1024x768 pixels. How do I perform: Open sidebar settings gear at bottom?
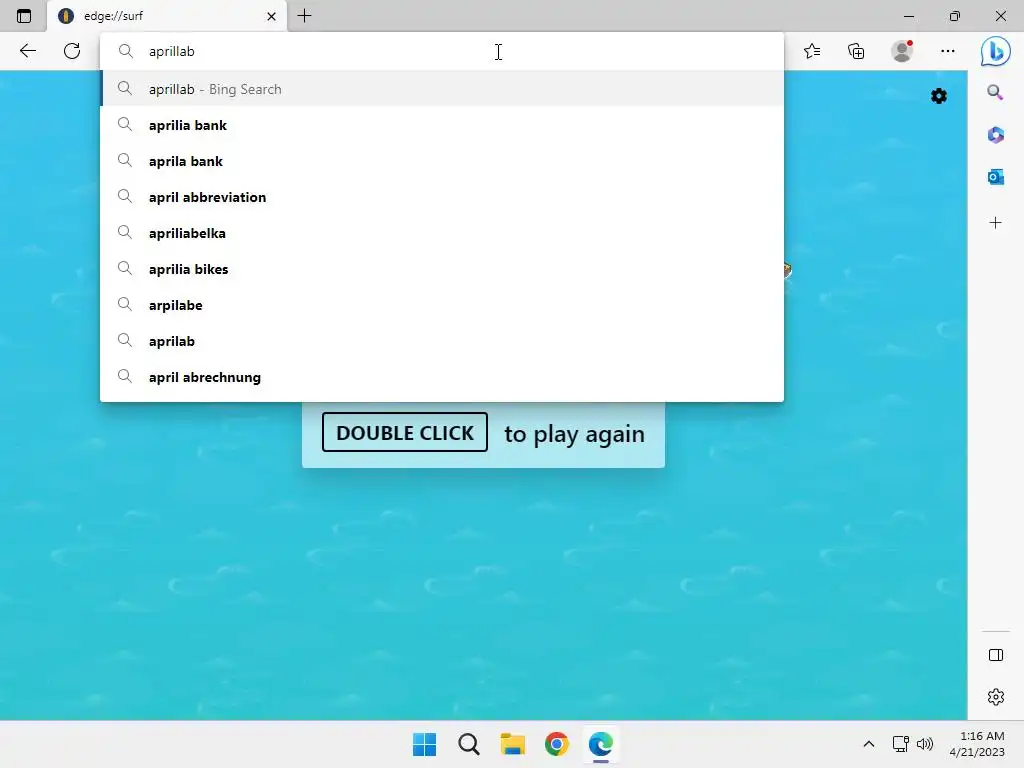[995, 697]
